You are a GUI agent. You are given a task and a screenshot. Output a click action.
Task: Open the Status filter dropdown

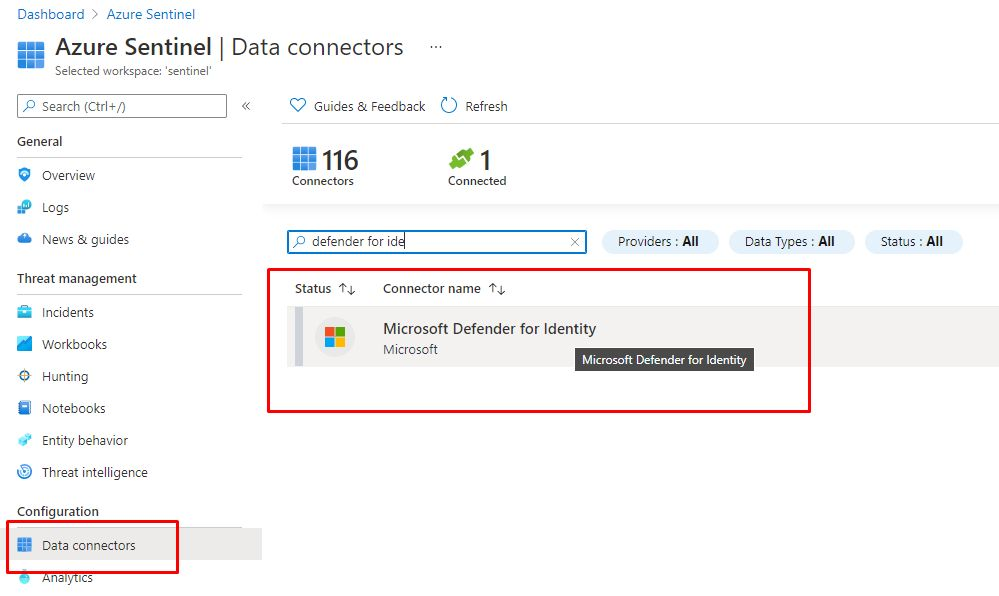912,241
